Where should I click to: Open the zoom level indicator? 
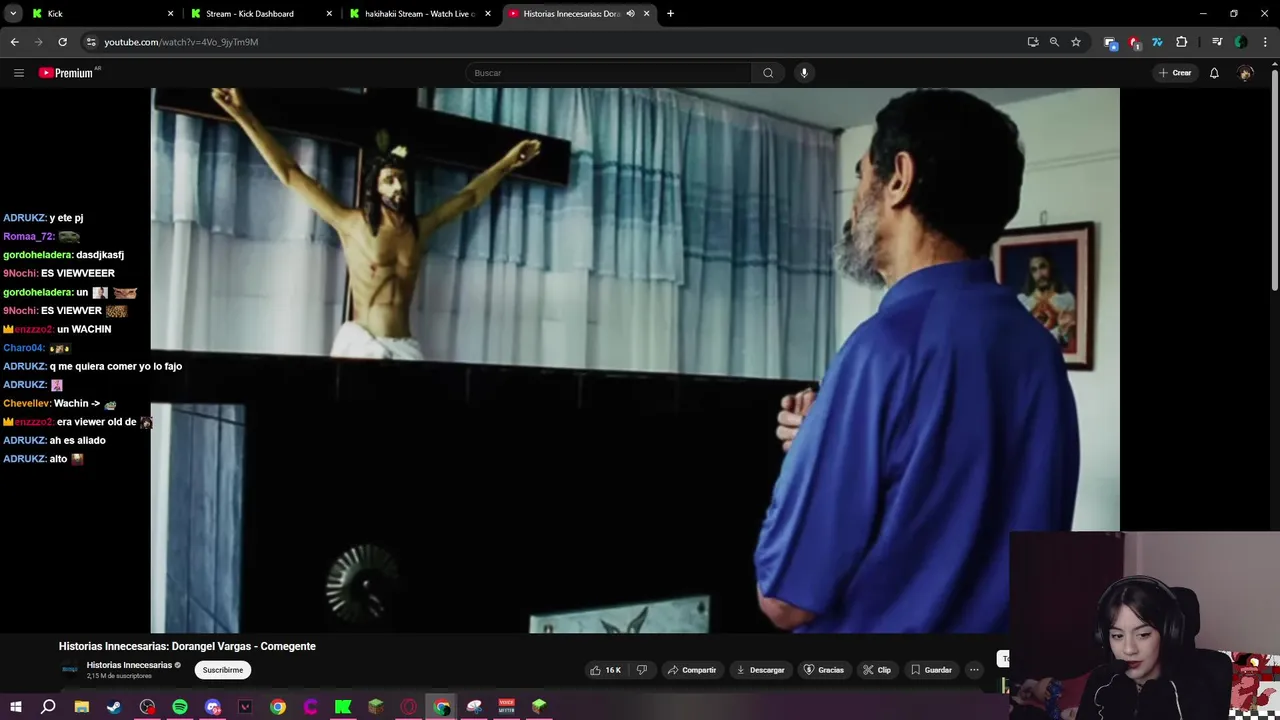pyautogui.click(x=1054, y=42)
